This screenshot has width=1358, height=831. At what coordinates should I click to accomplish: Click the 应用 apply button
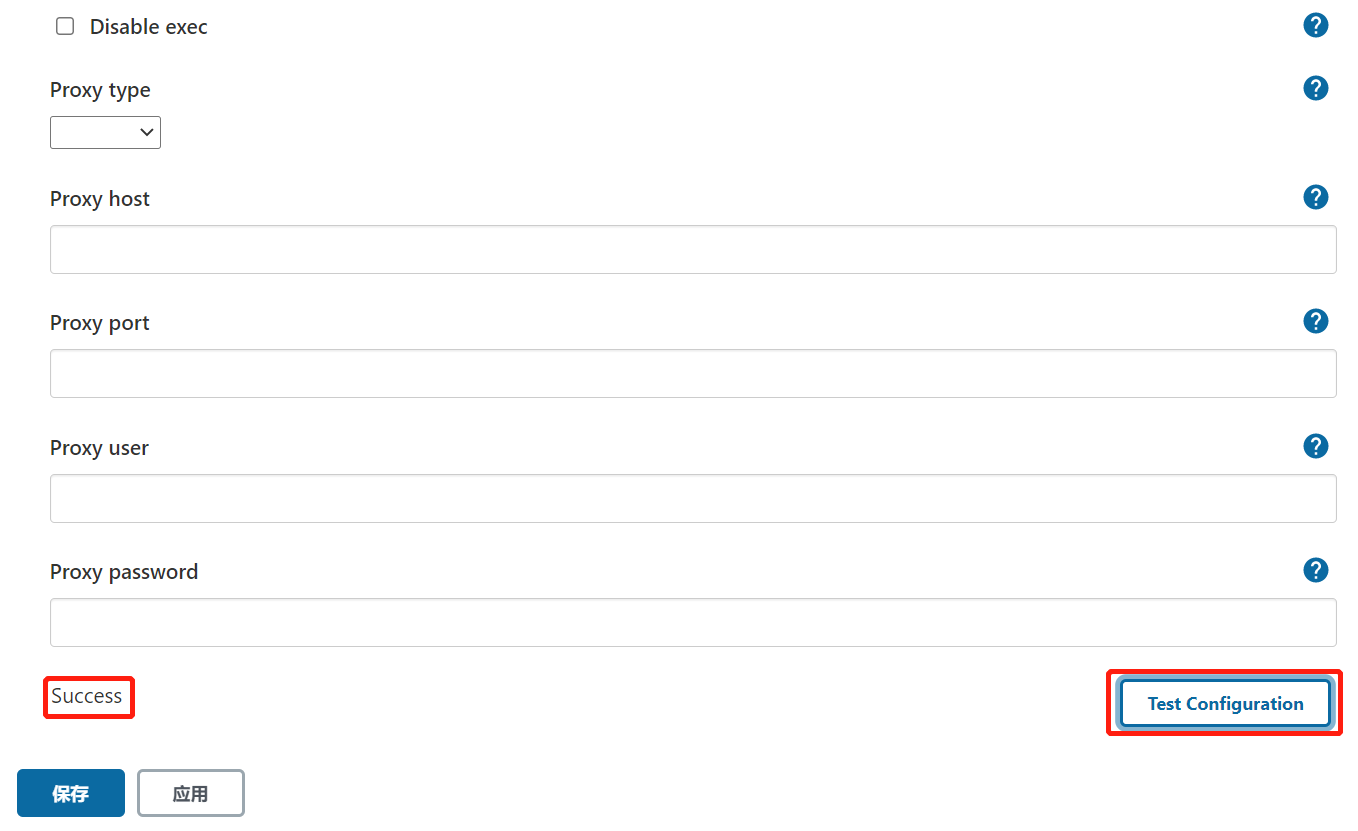point(190,793)
